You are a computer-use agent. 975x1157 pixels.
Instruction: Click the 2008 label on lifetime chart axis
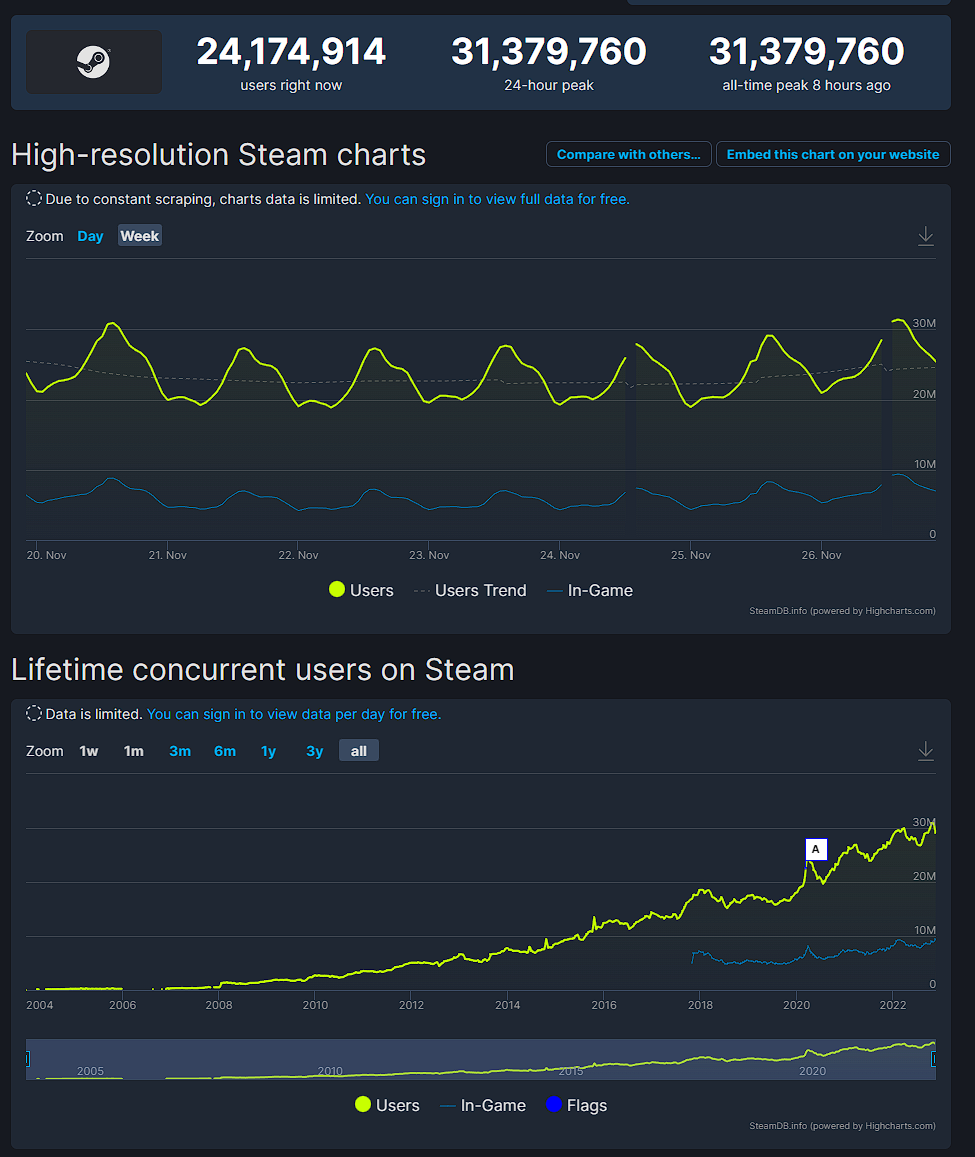coord(219,1005)
